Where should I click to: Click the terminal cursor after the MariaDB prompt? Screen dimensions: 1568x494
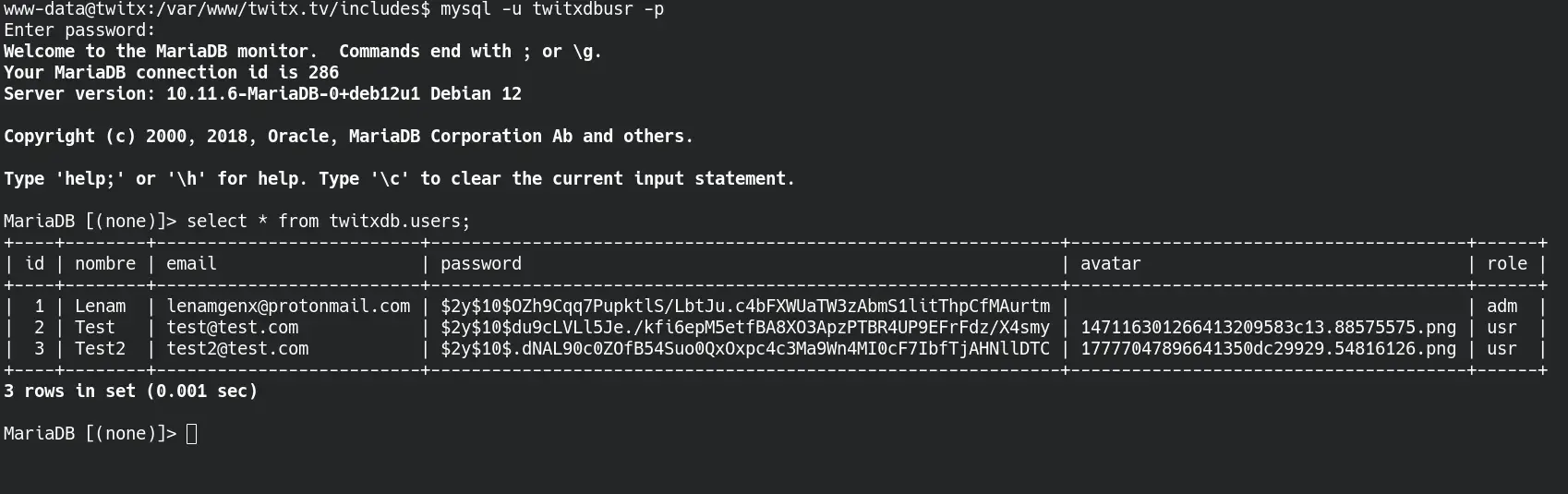click(192, 434)
